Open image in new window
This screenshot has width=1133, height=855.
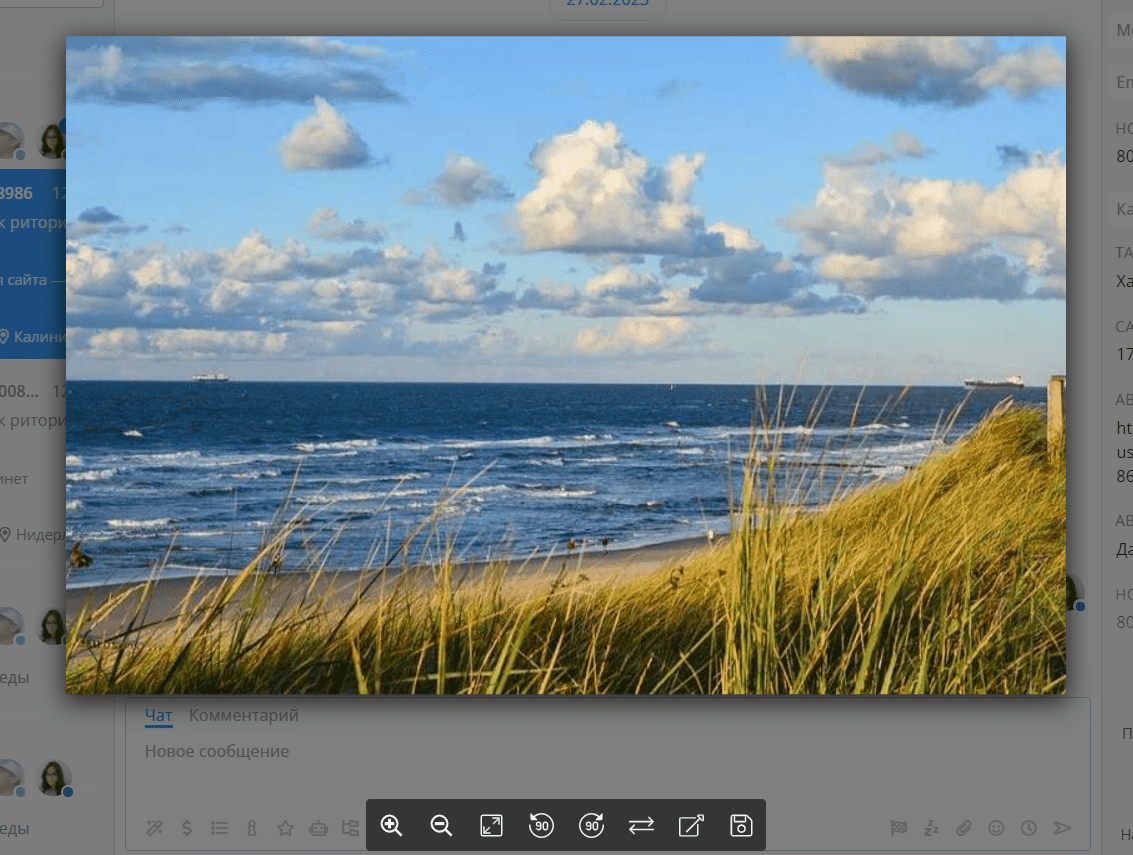[x=691, y=825]
